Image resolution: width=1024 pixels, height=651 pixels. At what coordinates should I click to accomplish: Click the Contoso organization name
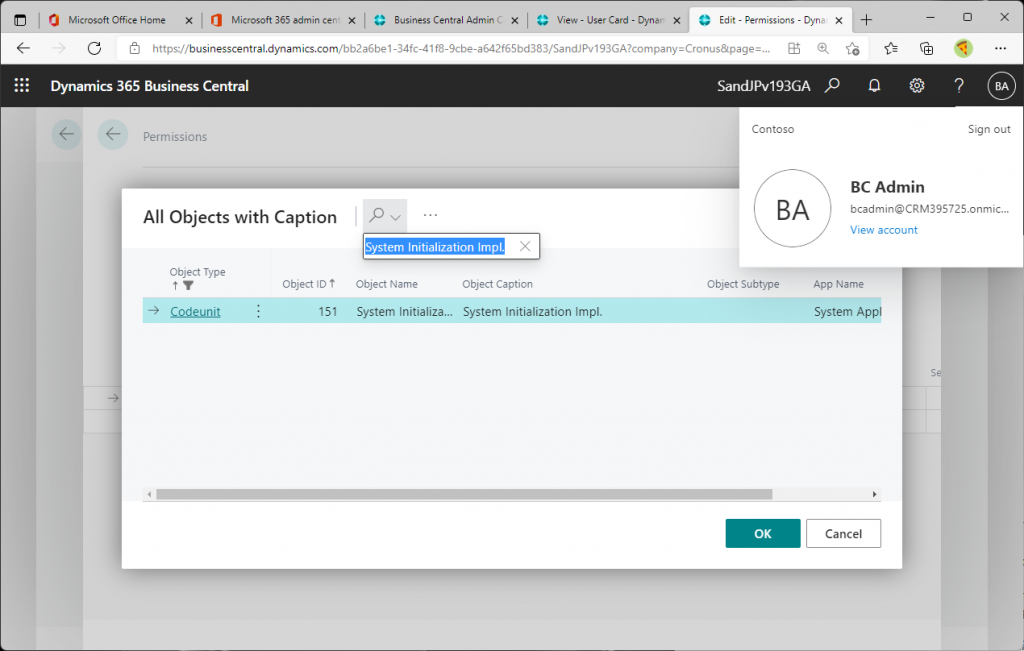773,129
